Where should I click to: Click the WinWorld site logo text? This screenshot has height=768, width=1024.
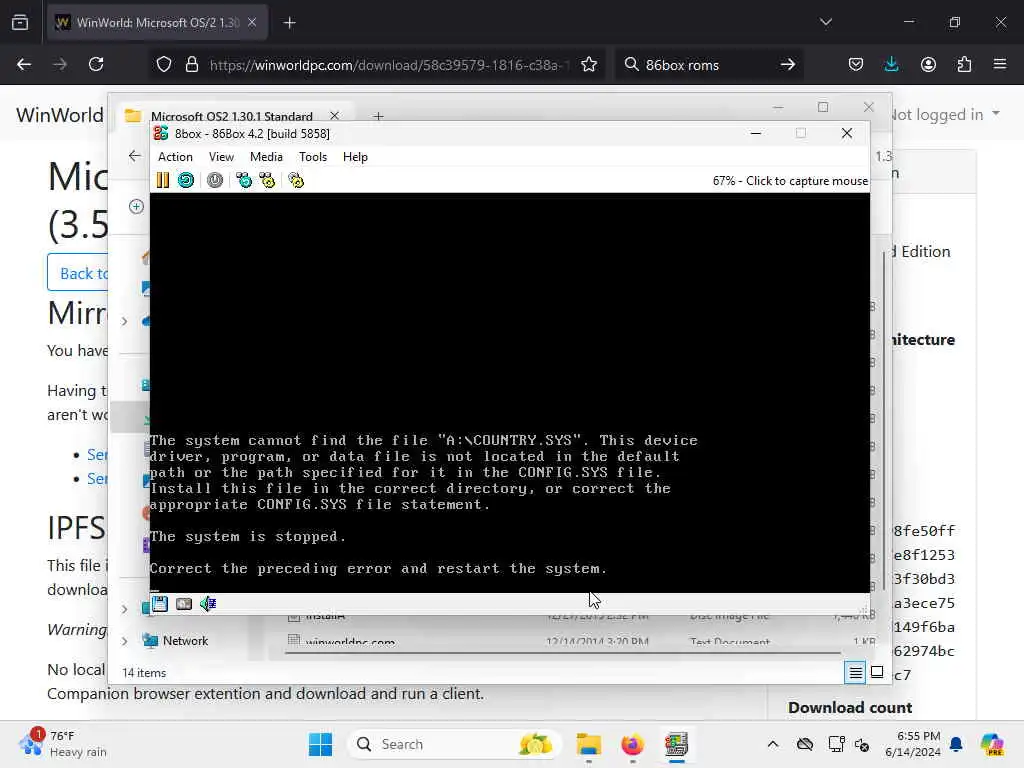coord(59,115)
